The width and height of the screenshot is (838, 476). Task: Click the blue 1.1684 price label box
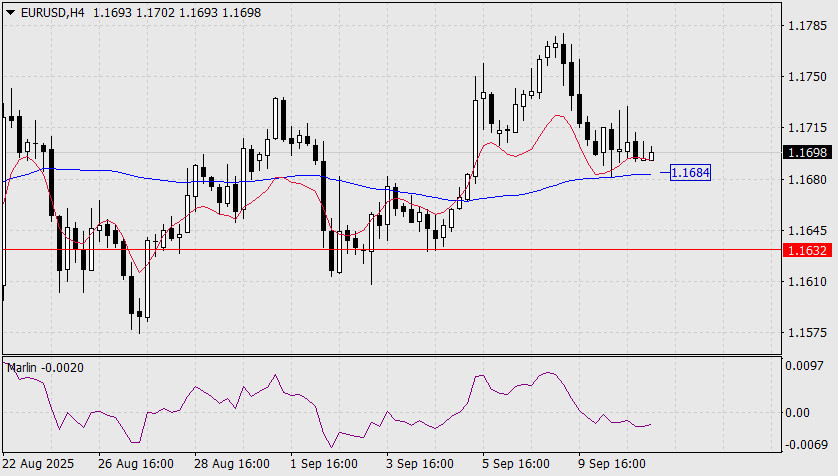tap(690, 173)
